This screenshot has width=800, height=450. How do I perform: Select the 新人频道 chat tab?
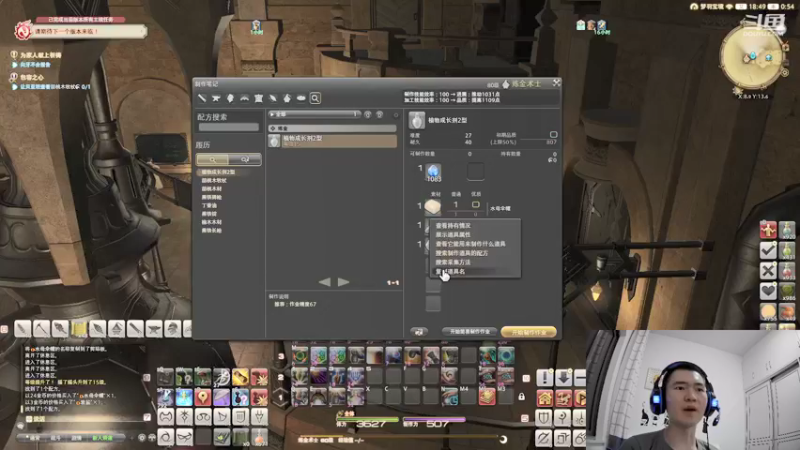103,438
